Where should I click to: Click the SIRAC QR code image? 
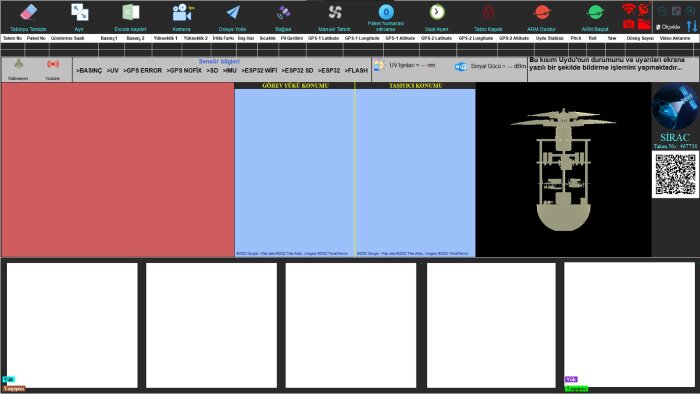[675, 174]
